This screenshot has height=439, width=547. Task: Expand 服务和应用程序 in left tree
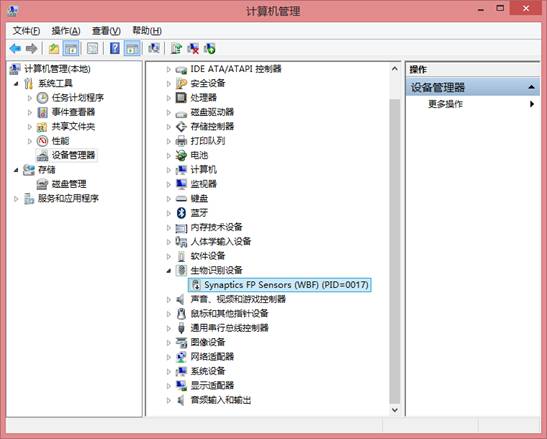tap(16, 199)
